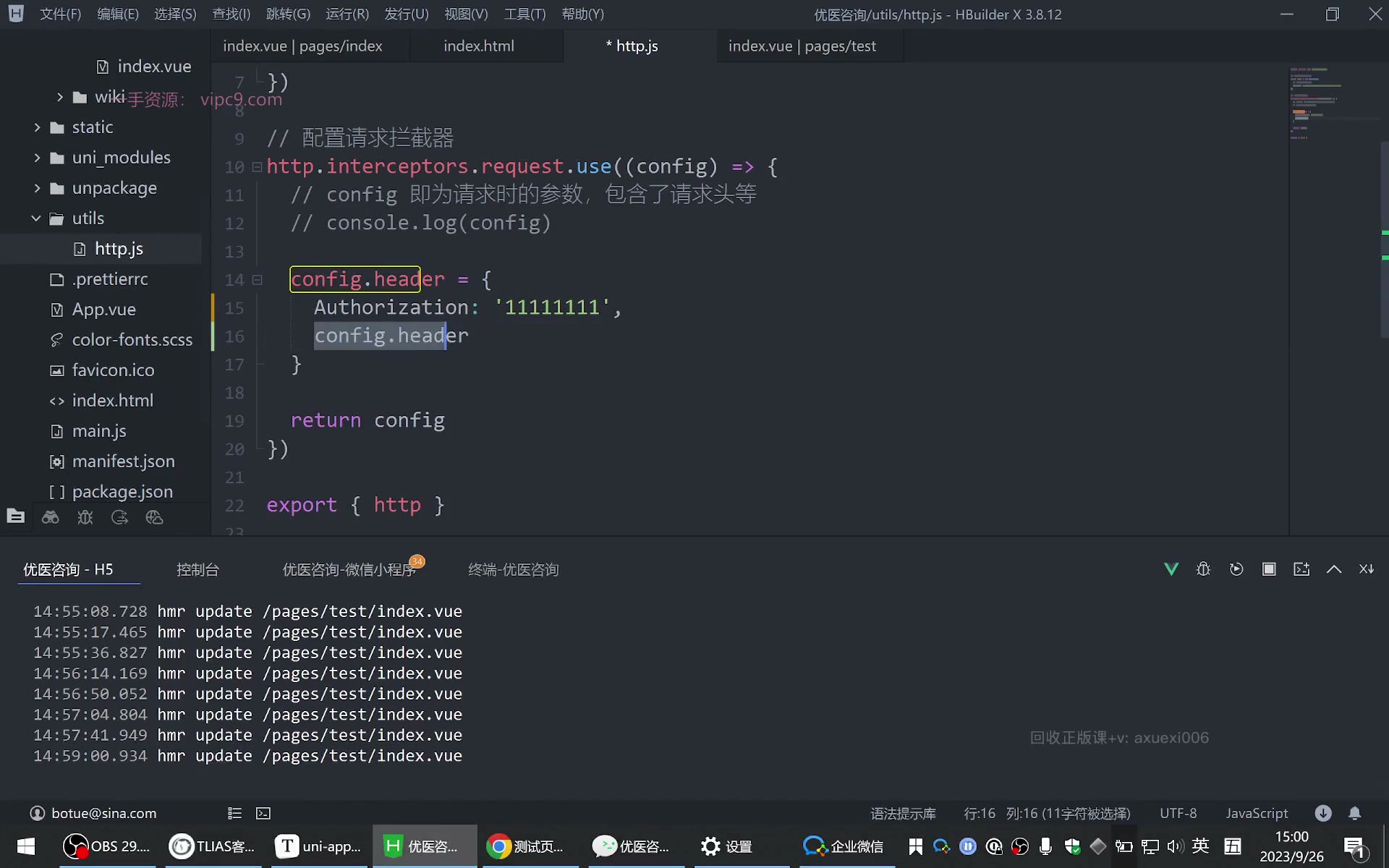This screenshot has height=868, width=1389.
Task: Click the JavaScript language mode in status bar
Action: 1257,813
